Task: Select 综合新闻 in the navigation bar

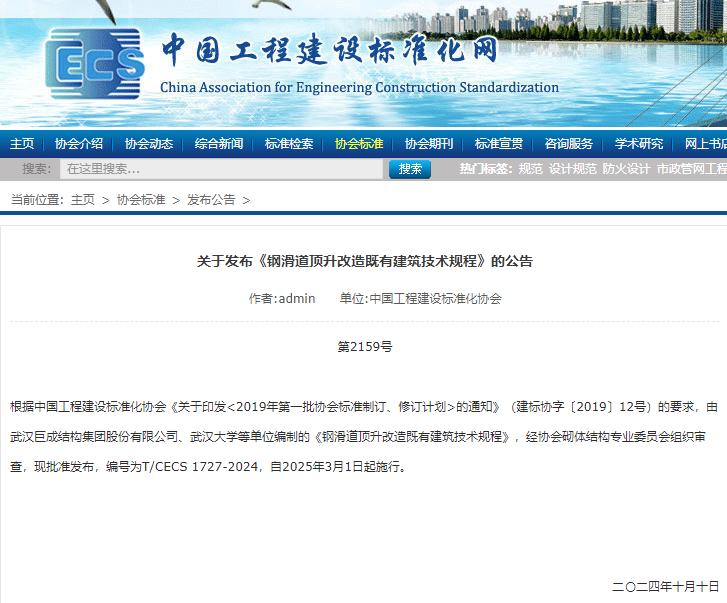Action: coord(219,144)
